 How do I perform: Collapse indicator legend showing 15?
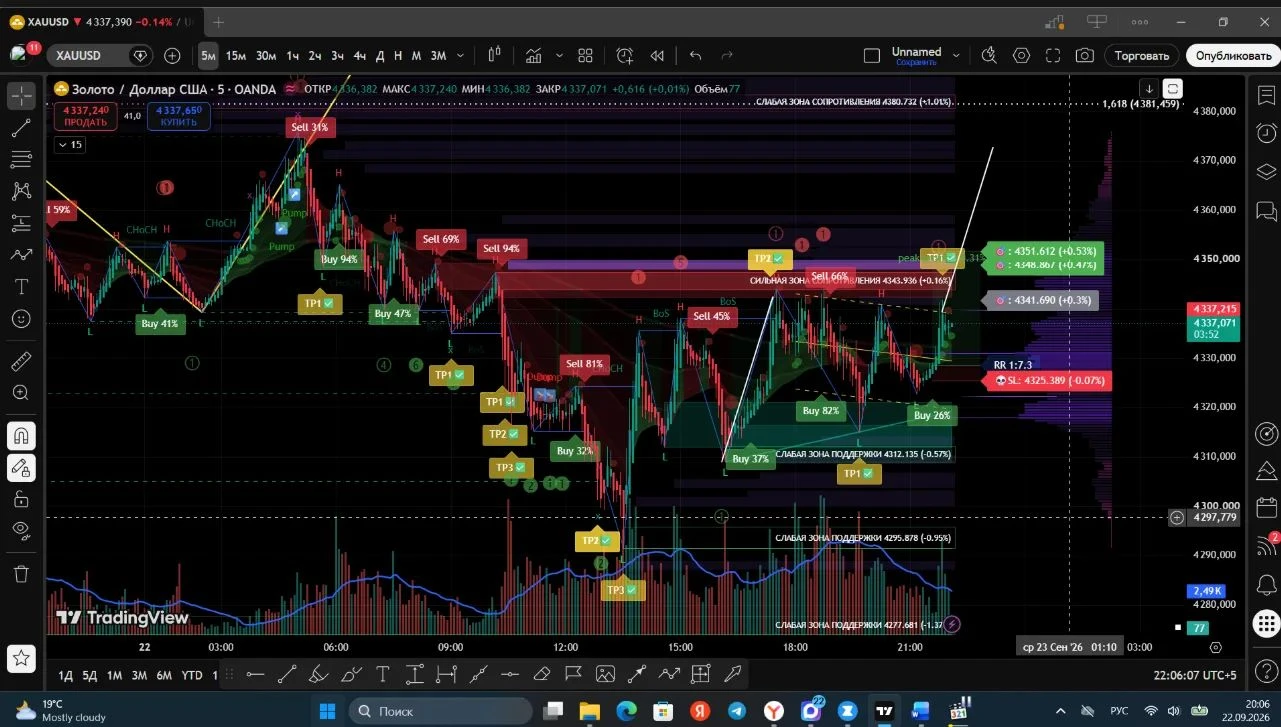point(69,145)
